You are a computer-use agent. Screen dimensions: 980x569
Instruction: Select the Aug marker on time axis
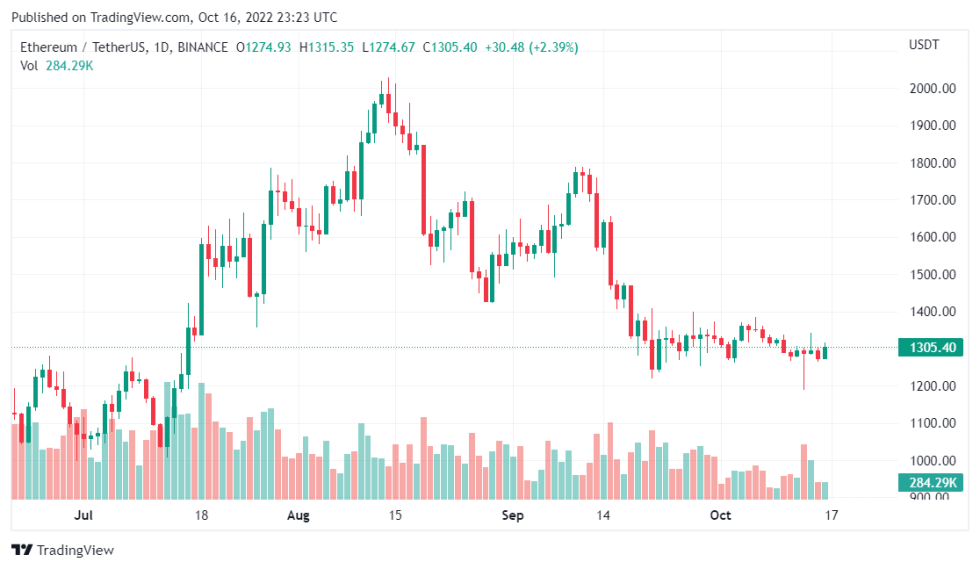coord(298,516)
